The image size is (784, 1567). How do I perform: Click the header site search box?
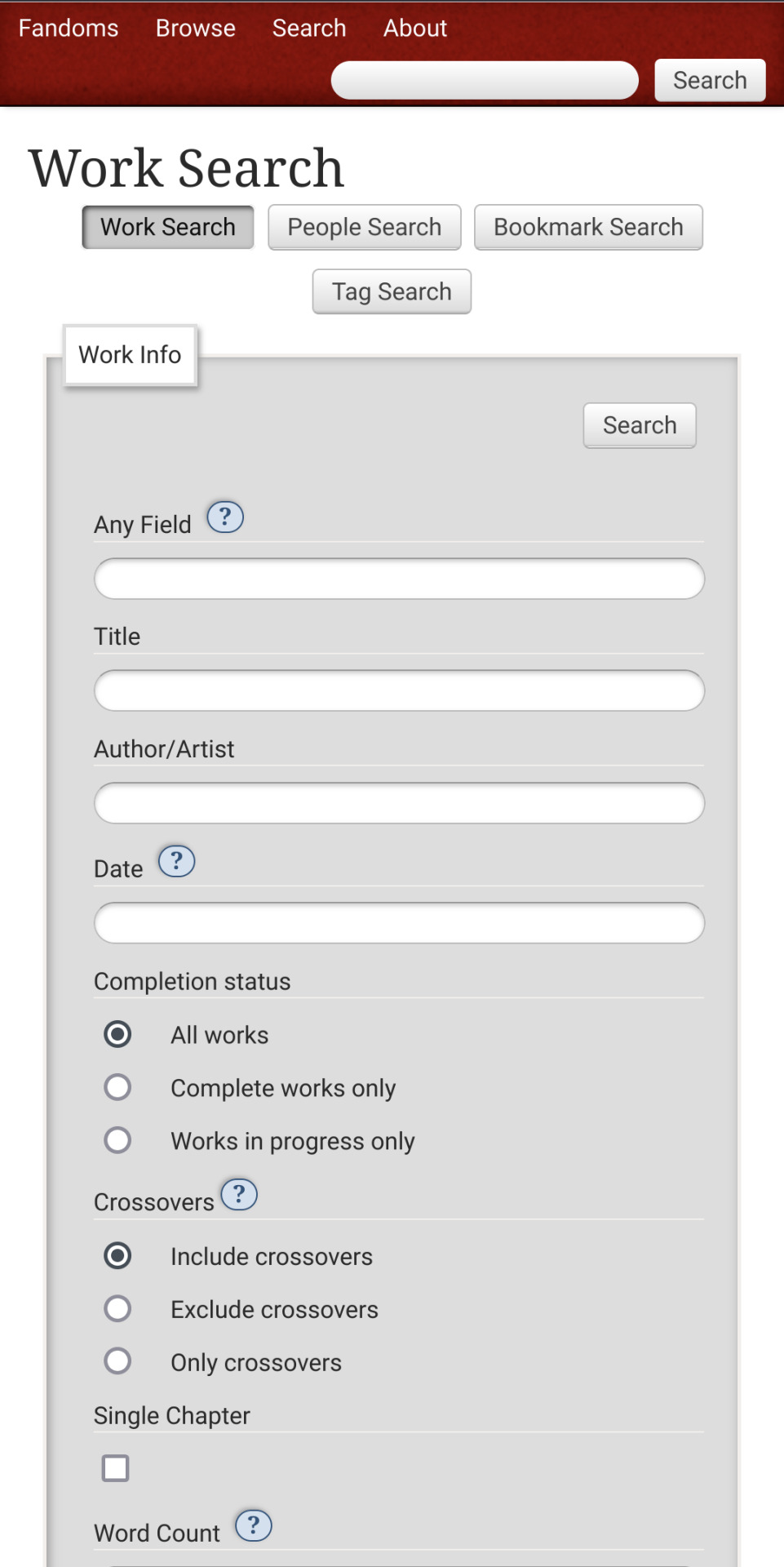pyautogui.click(x=485, y=80)
